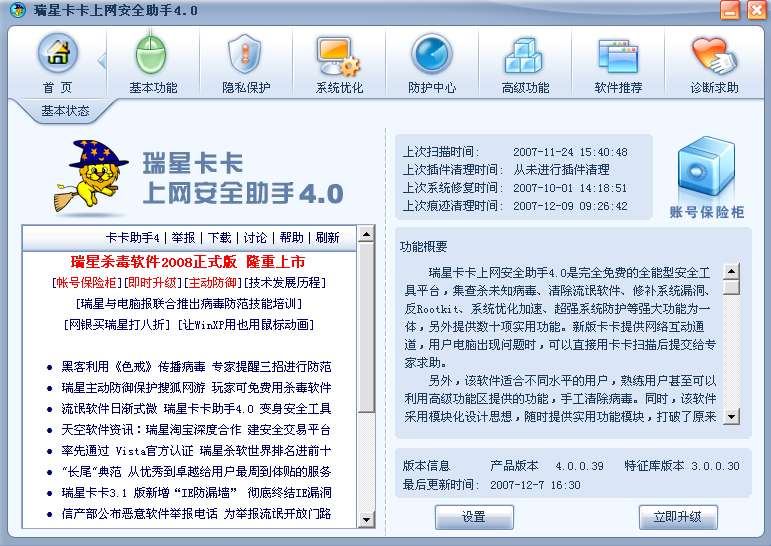Click the 功能概要 heading
Image resolution: width=771 pixels, height=546 pixels.
click(x=423, y=246)
